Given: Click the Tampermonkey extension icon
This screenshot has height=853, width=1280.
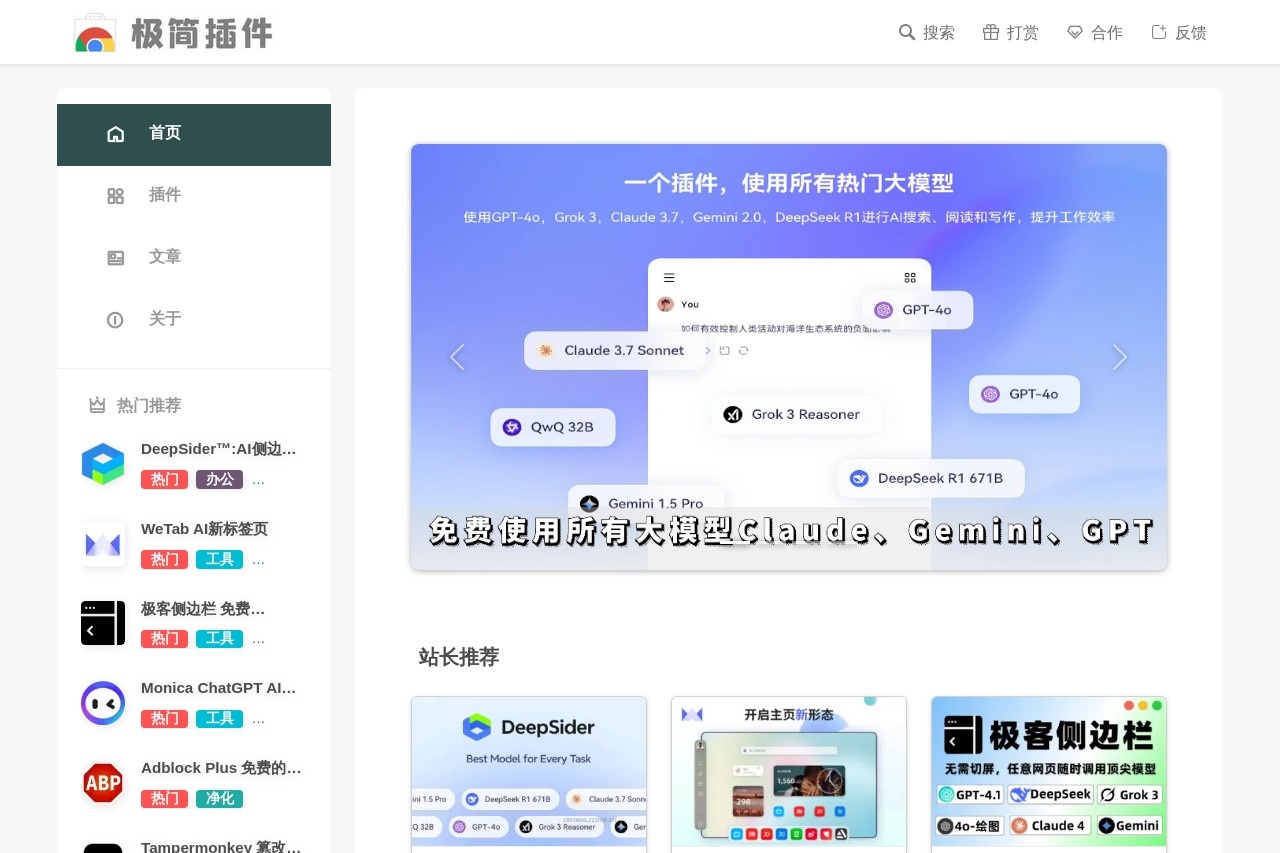Looking at the screenshot, I should pyautogui.click(x=103, y=848).
